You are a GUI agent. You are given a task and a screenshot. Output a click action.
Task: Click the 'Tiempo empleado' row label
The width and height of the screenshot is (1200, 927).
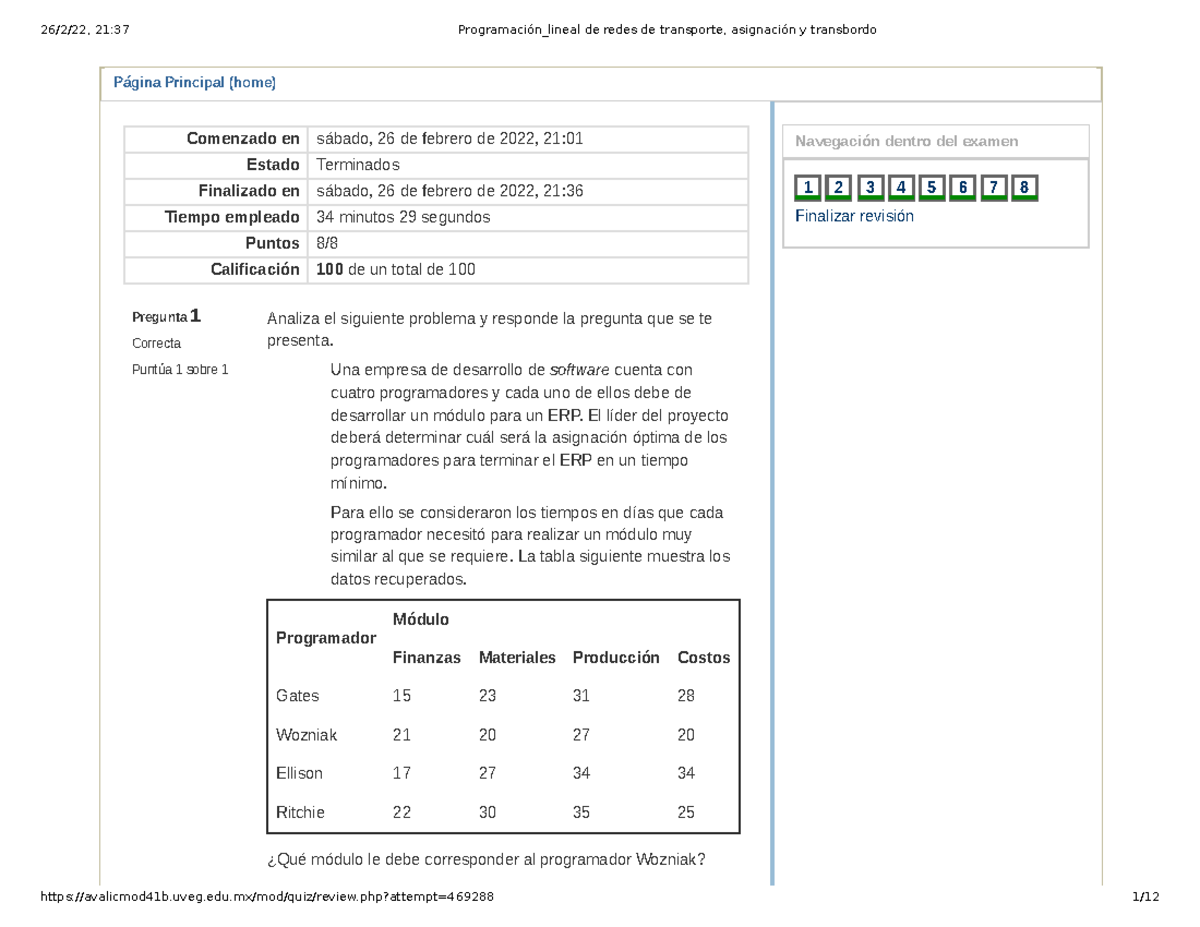pos(232,217)
